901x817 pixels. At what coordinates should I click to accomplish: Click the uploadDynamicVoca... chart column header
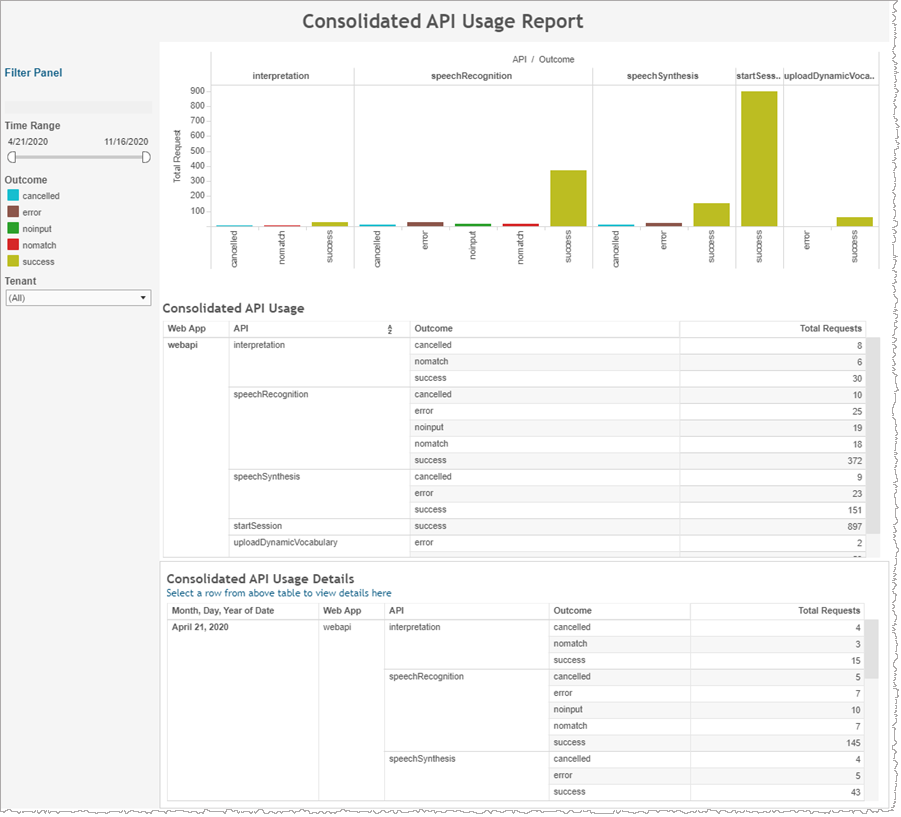coord(829,76)
